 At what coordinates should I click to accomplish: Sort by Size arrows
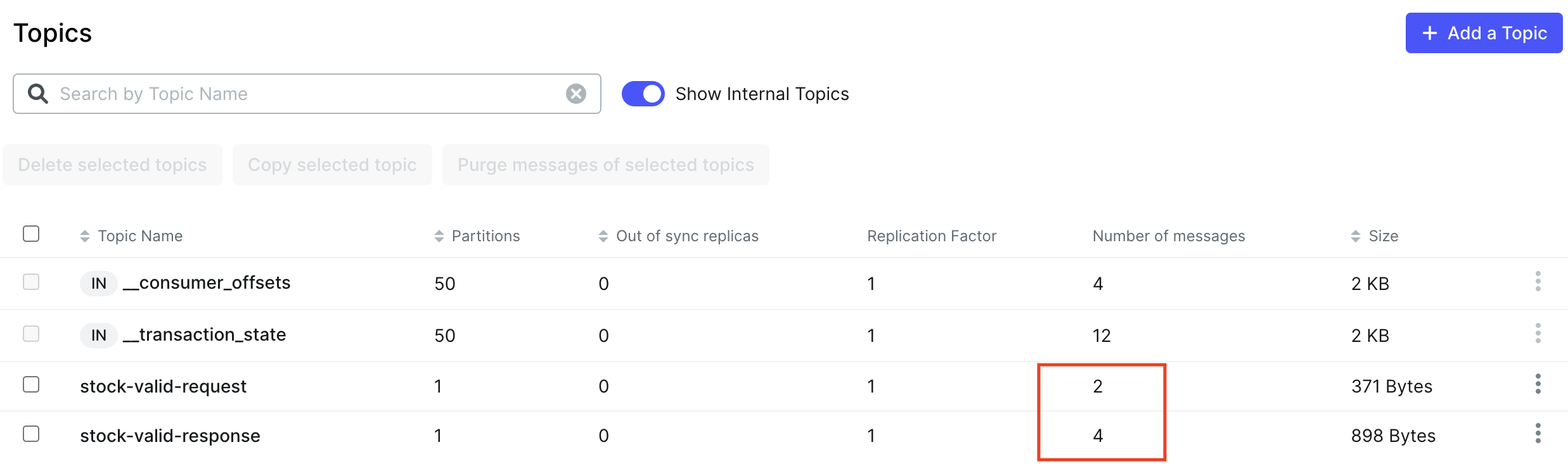(1356, 236)
